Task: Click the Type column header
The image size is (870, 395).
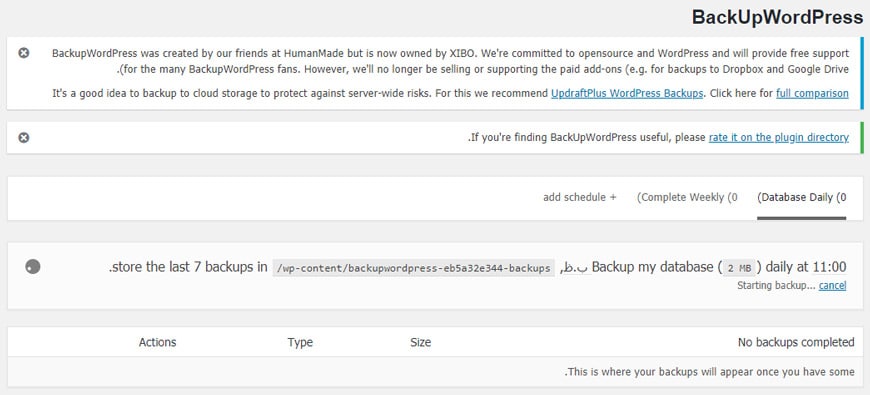Action: tap(300, 342)
